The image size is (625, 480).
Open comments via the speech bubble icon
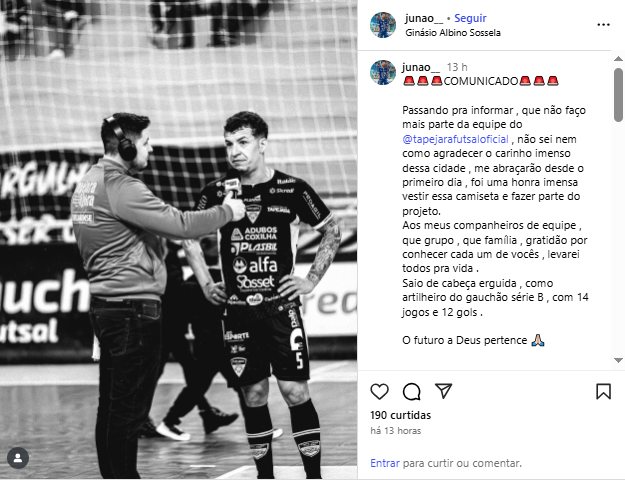(x=411, y=391)
